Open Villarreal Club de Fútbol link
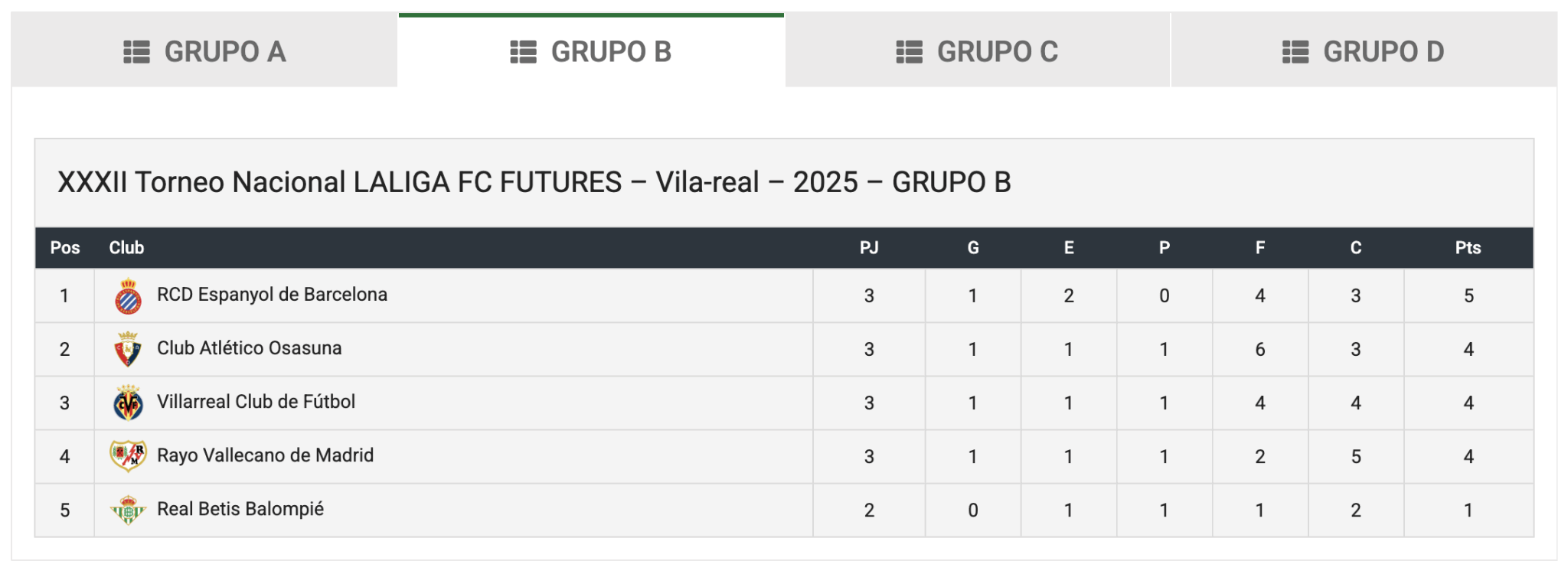The image size is (1568, 574). (256, 402)
